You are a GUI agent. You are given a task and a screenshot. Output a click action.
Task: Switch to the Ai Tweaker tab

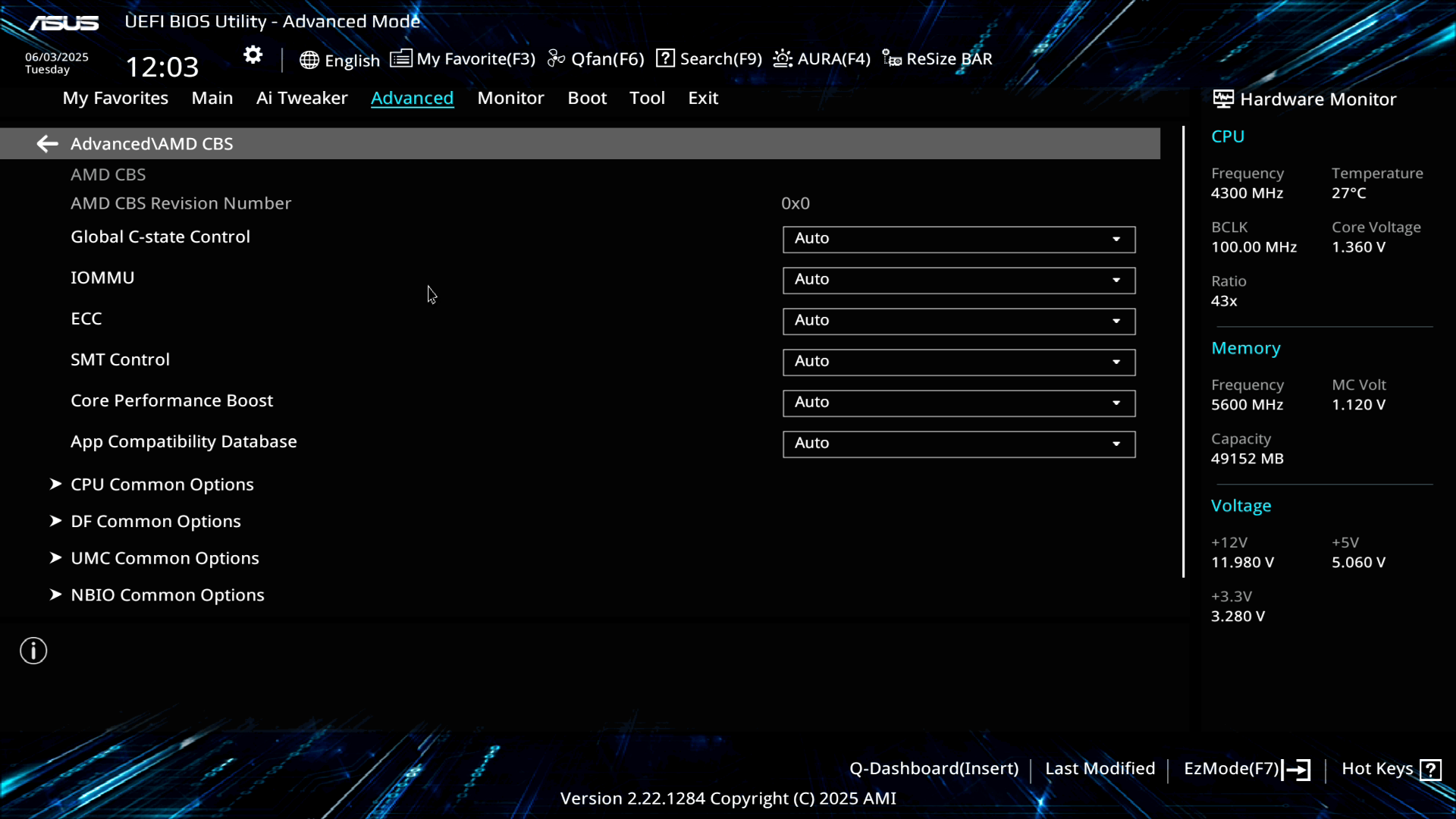(302, 98)
